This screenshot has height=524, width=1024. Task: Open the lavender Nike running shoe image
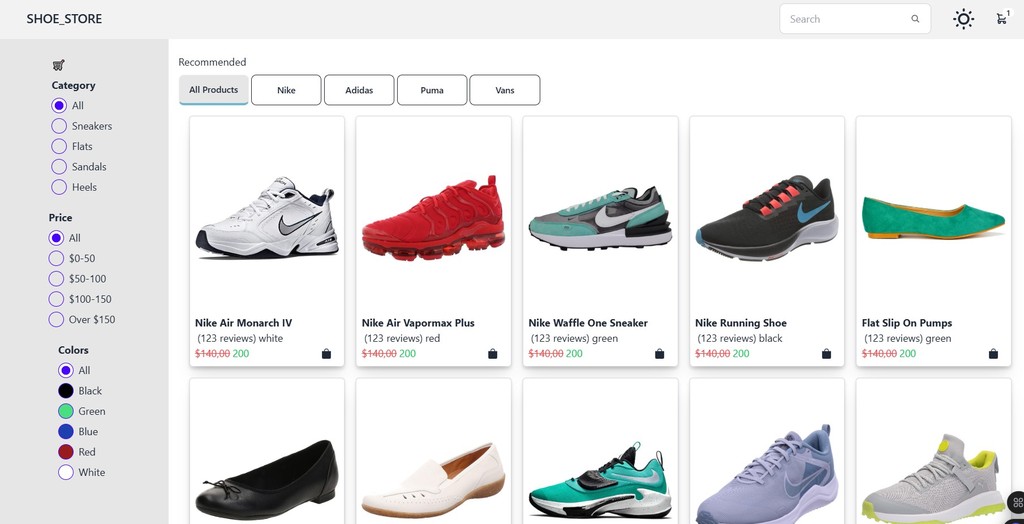(767, 475)
